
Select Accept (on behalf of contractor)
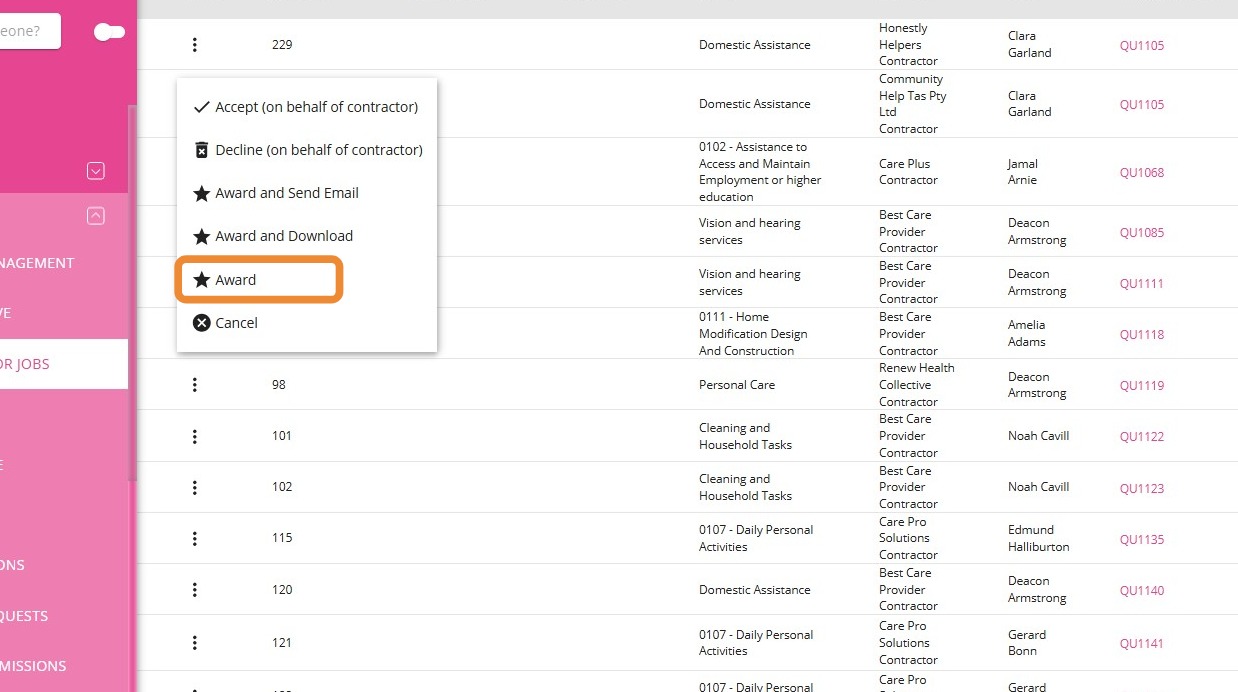pyautogui.click(x=306, y=107)
